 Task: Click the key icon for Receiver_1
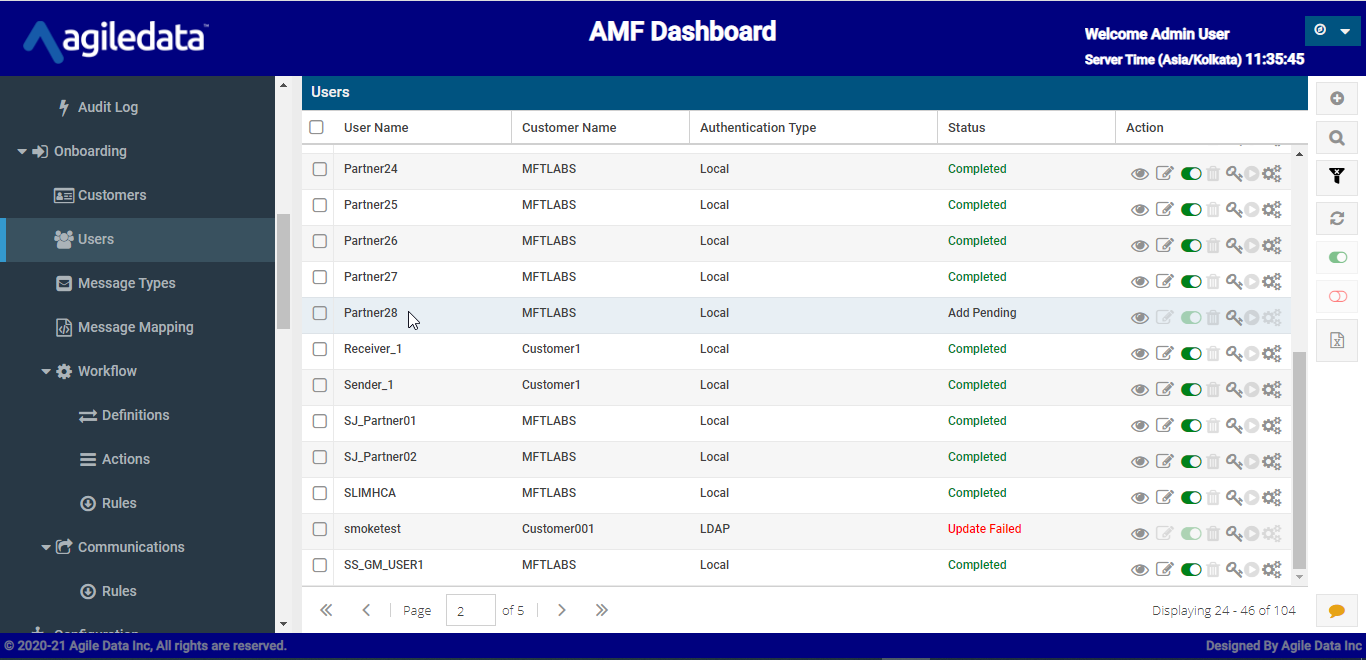point(1233,354)
